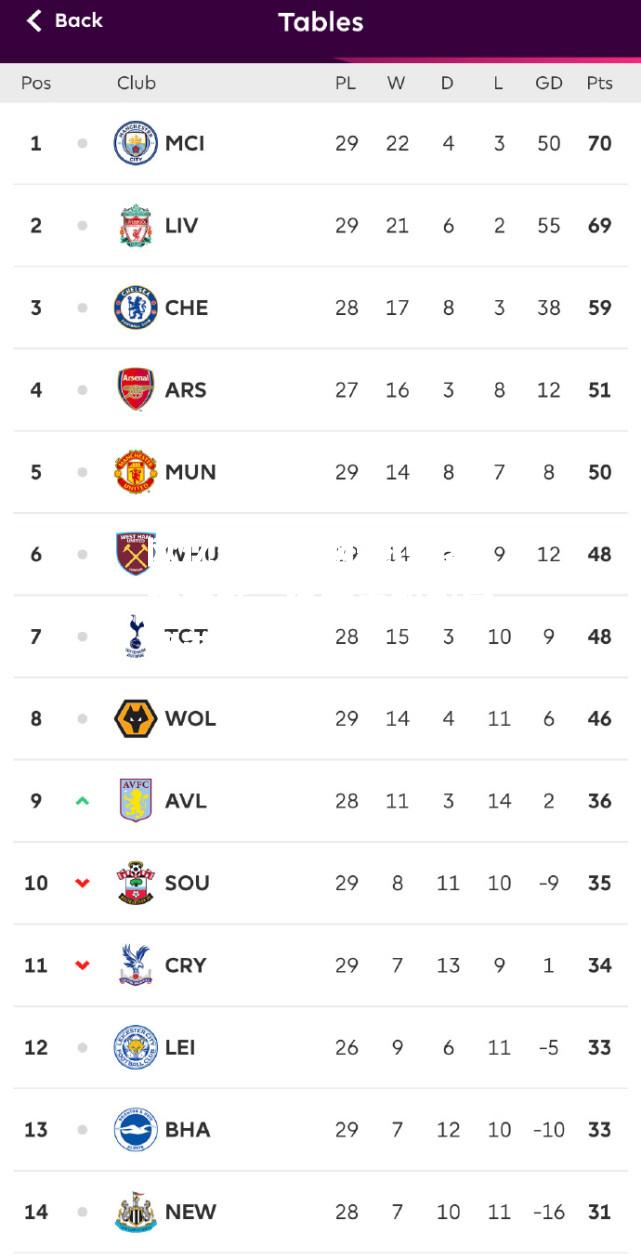The height and width of the screenshot is (1260, 641).
Task: Open the LEI club name link
Action: coord(180,1047)
